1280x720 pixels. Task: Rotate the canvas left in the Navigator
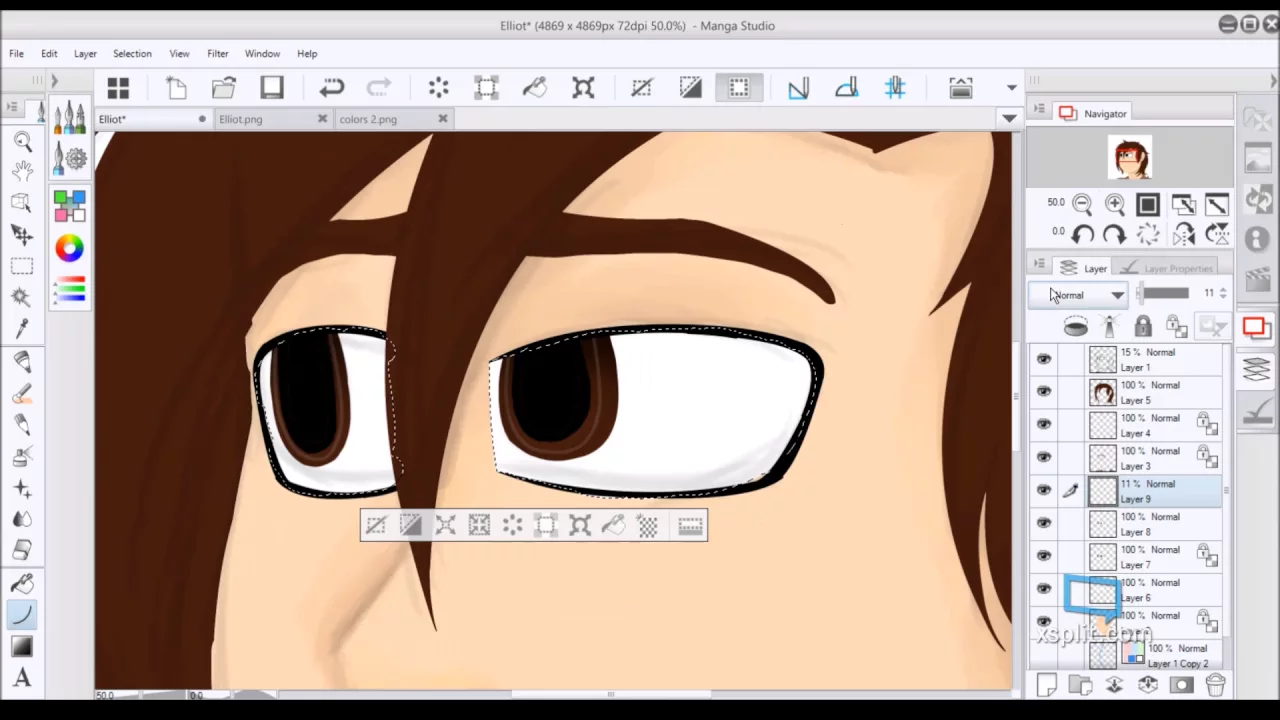[1082, 234]
